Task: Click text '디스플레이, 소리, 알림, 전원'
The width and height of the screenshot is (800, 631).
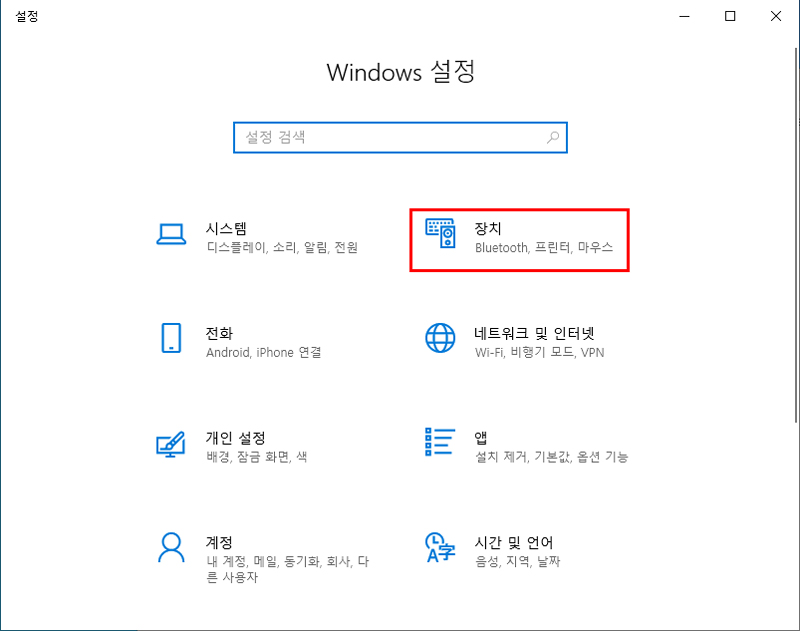Action: coord(282,248)
